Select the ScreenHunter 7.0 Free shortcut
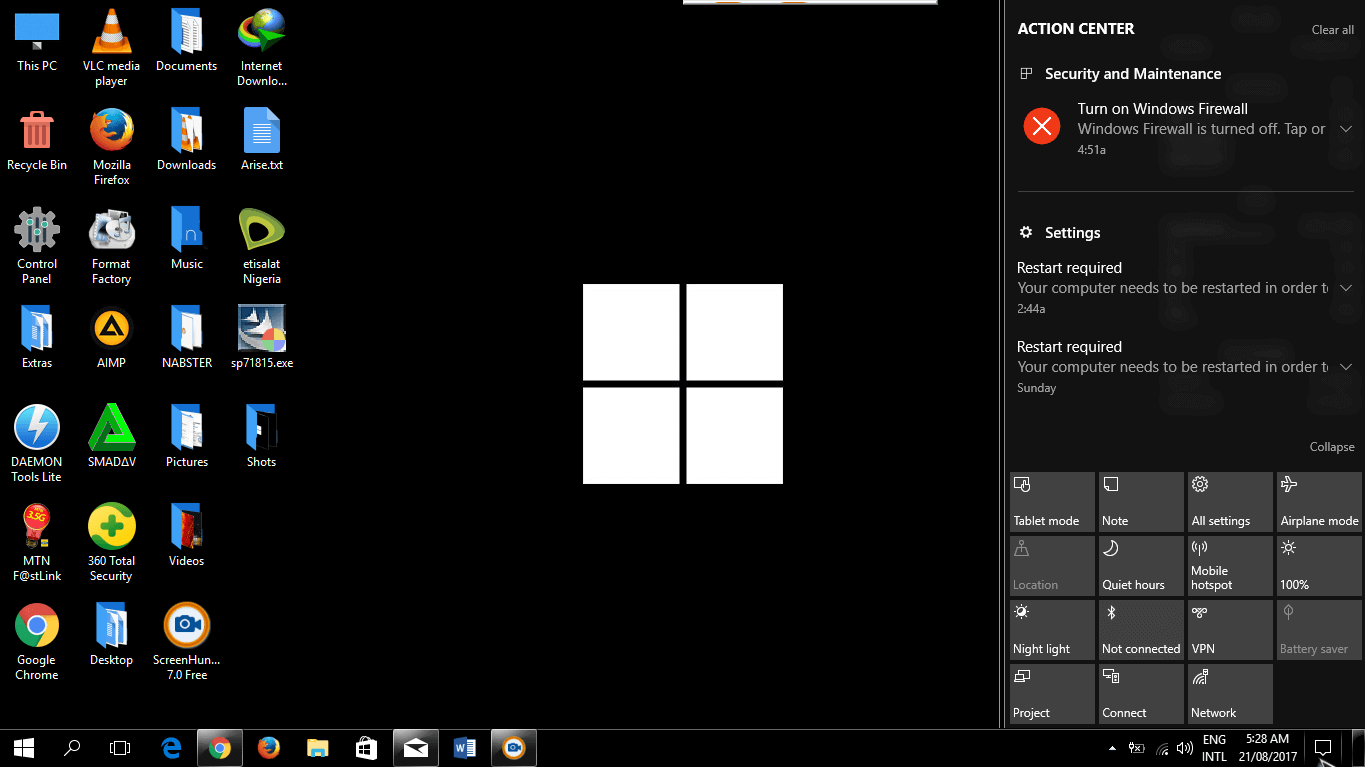The width and height of the screenshot is (1365, 767). pos(186,642)
